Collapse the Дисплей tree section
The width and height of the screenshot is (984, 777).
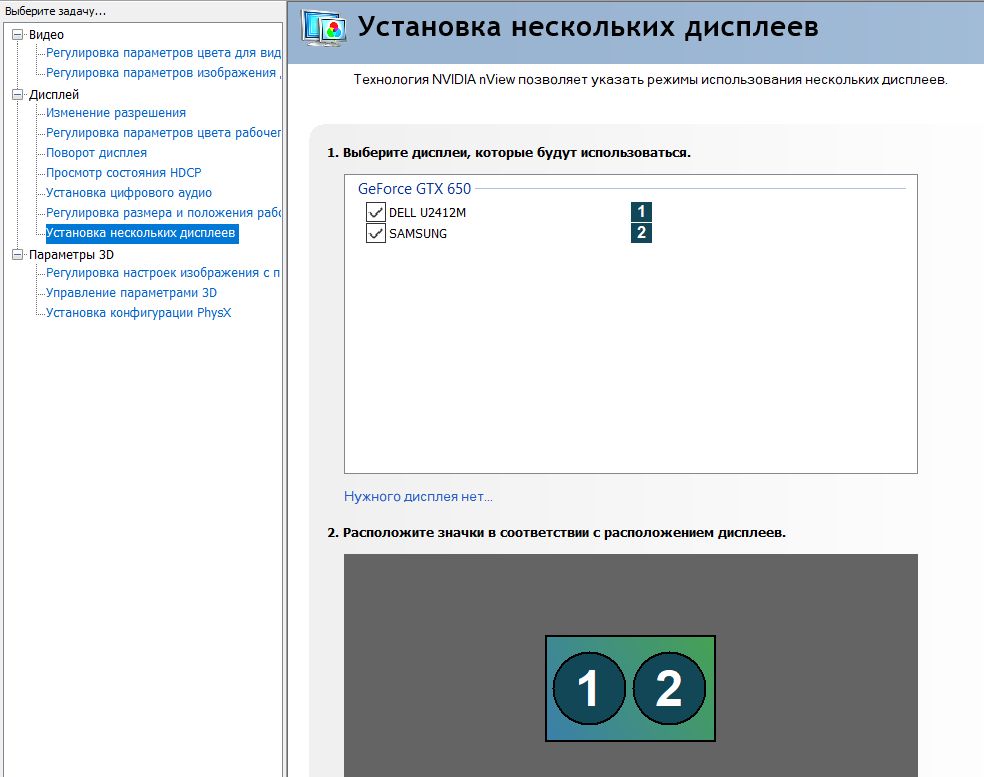coord(17,95)
